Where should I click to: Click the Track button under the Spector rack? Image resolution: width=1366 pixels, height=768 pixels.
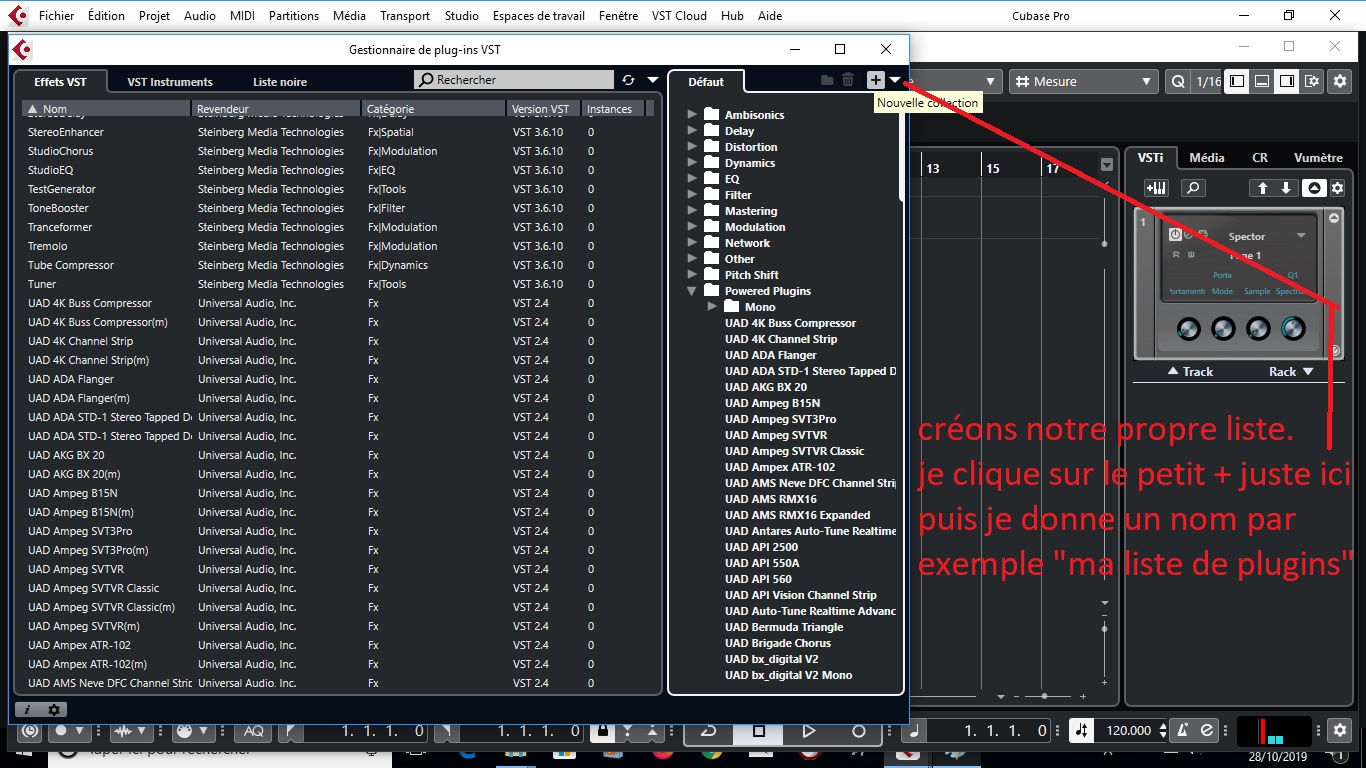click(1190, 371)
